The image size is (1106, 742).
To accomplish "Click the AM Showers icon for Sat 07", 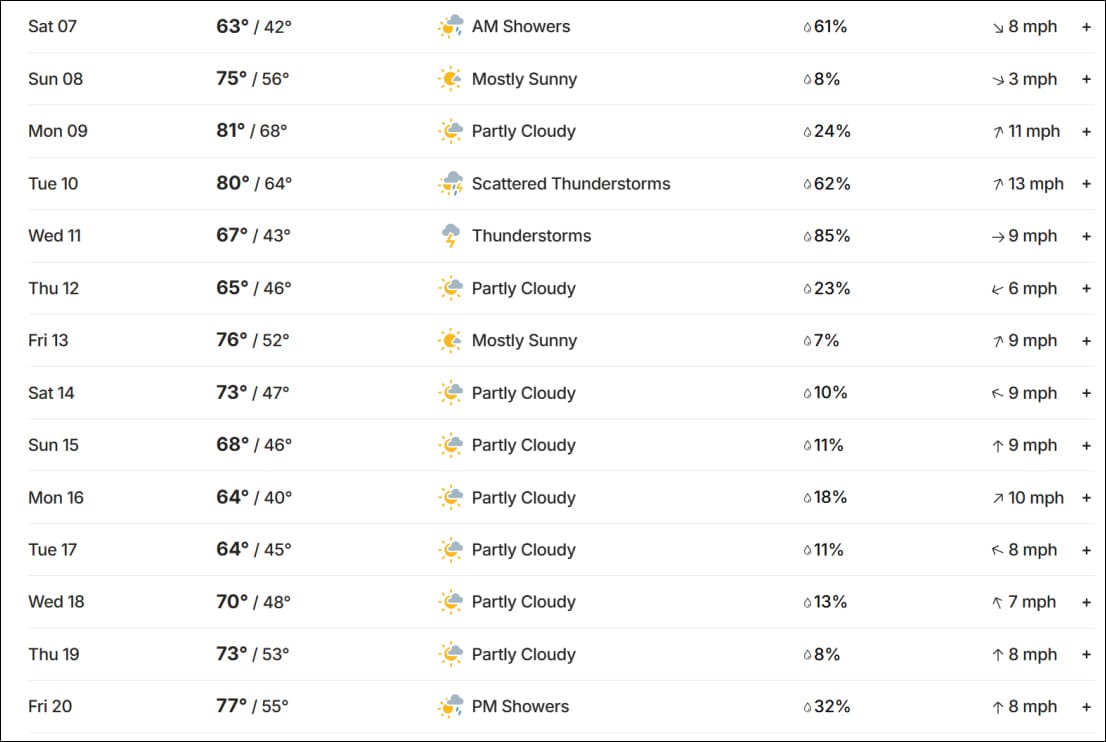I will [451, 27].
